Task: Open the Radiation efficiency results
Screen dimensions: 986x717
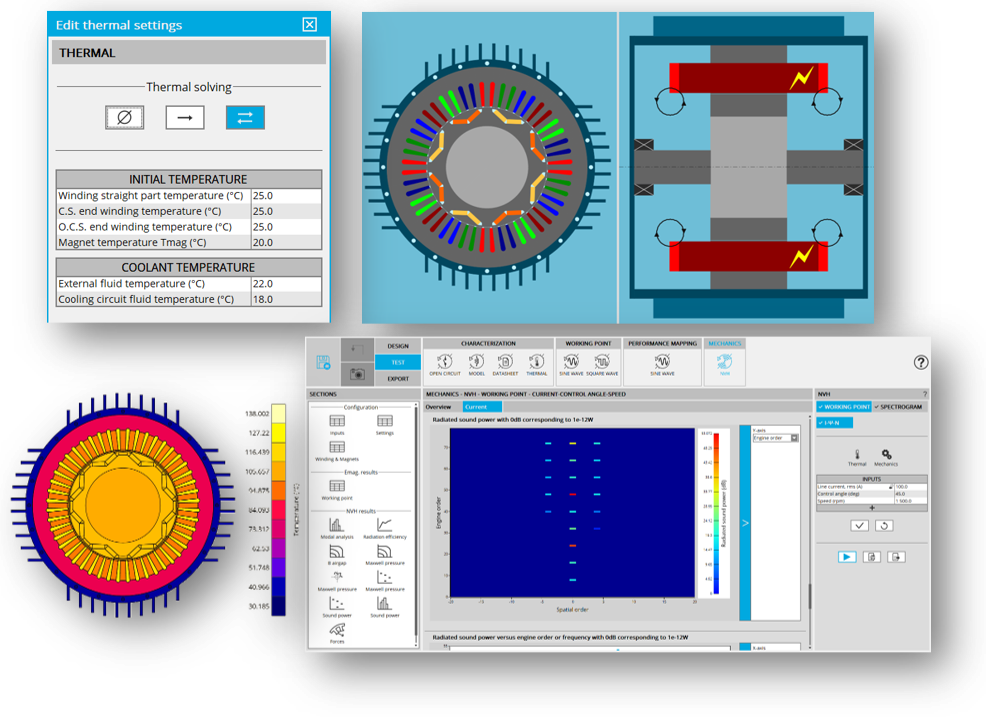Action: coord(385,528)
